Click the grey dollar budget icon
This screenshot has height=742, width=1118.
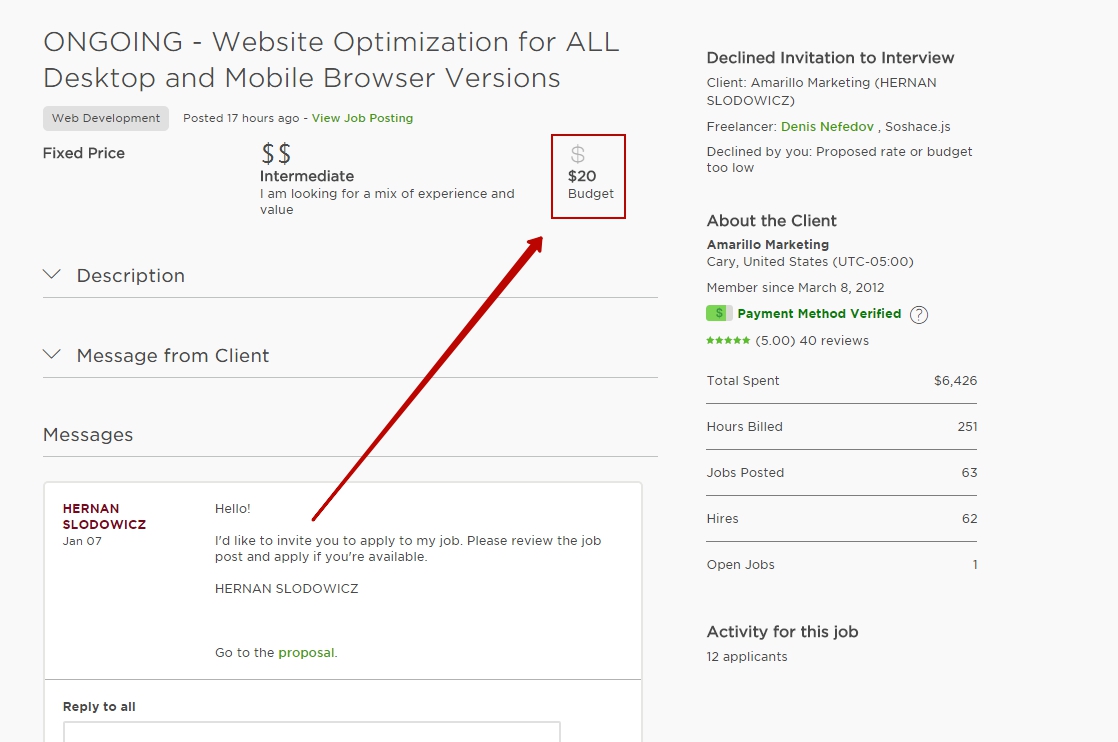578,154
